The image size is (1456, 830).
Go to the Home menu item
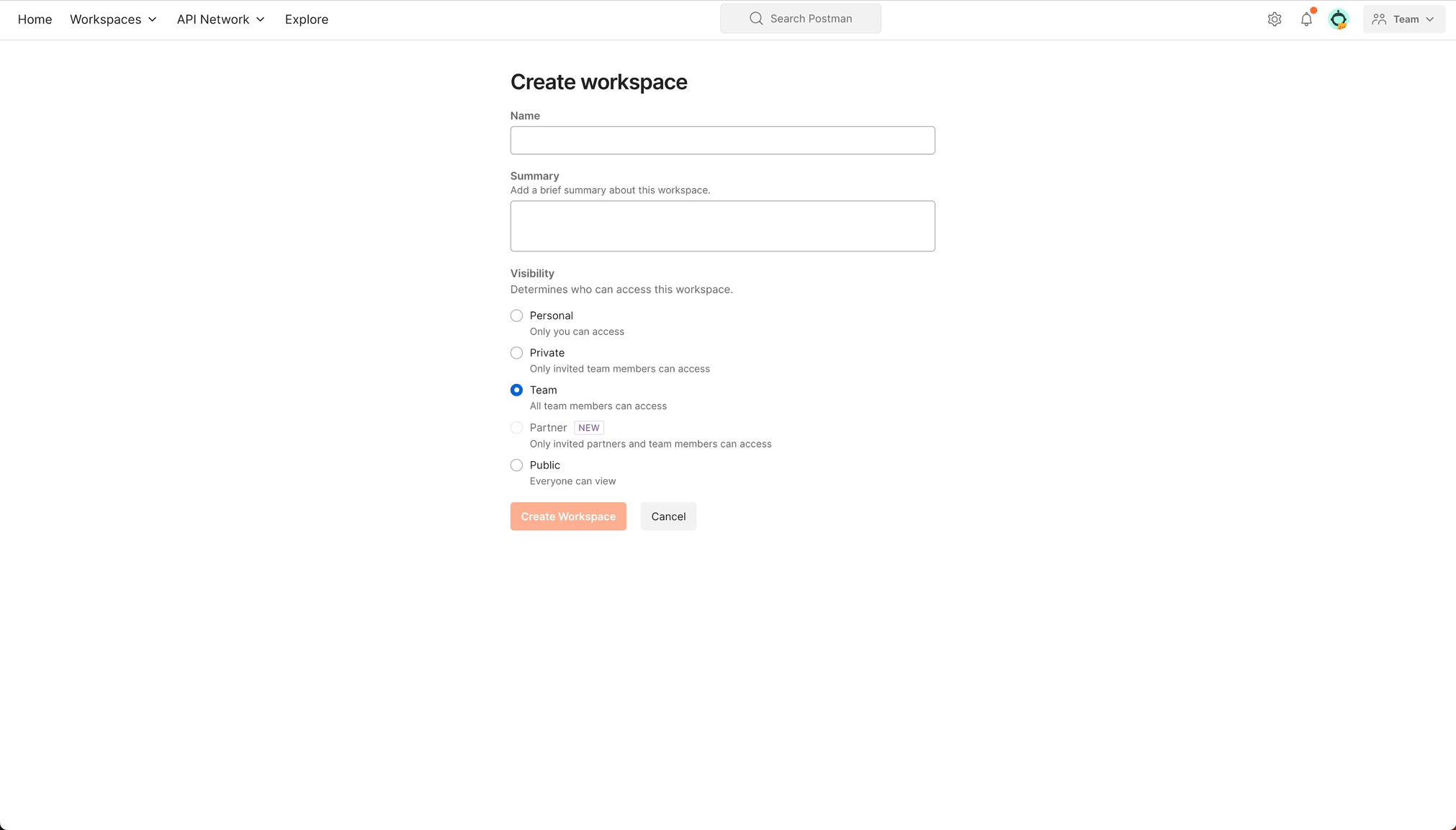35,19
